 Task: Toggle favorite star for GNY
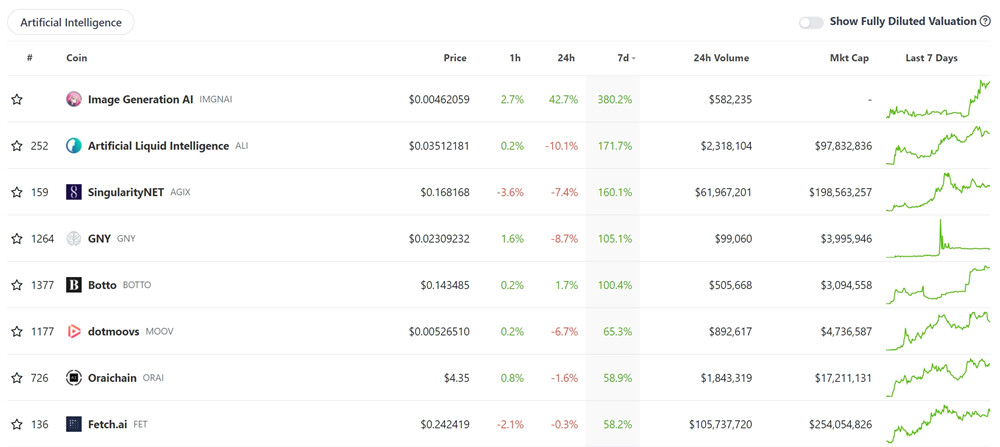point(17,238)
